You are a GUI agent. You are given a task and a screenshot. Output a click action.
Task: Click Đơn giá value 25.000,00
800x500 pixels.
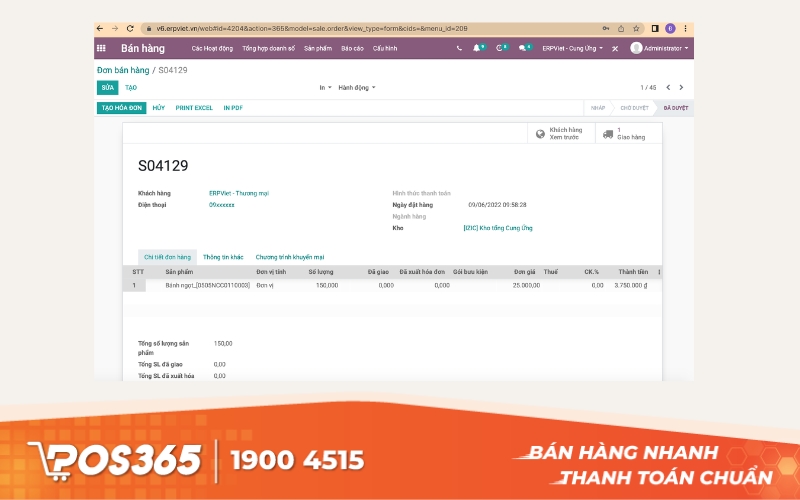(x=526, y=286)
